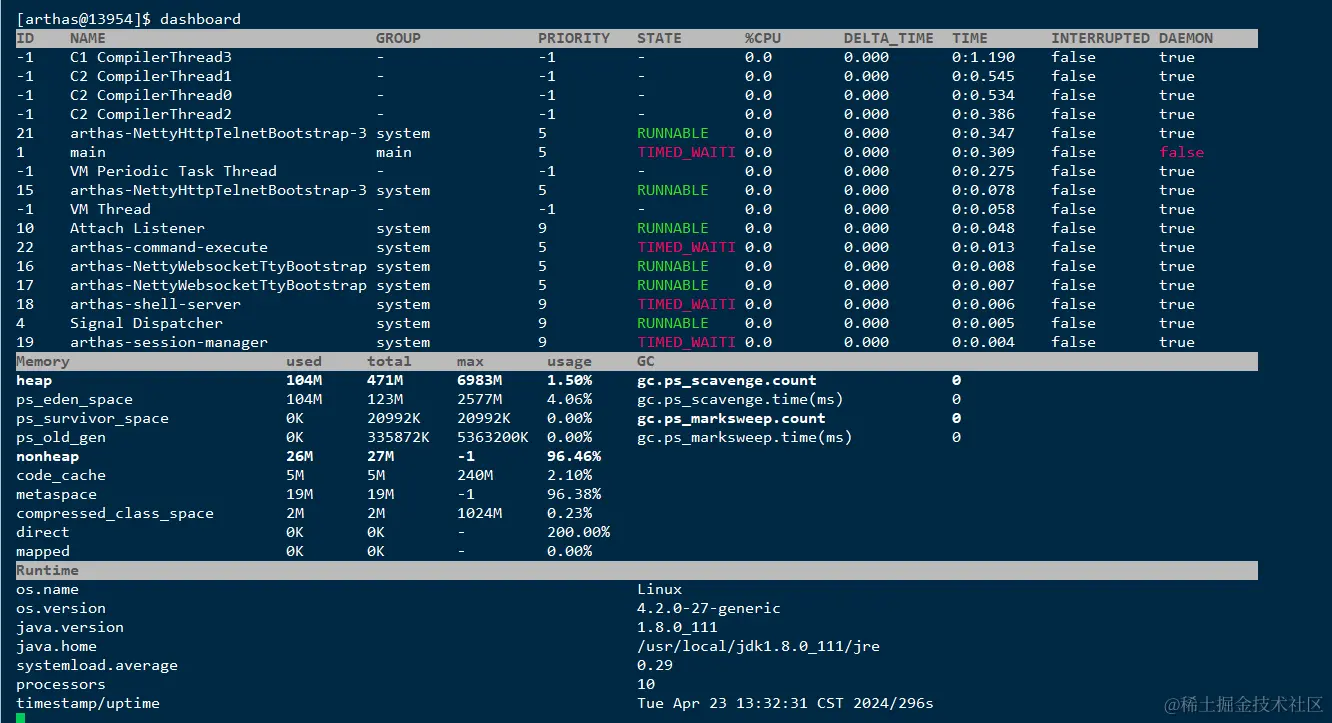Select the direct usage "200.00%"
The width and height of the screenshot is (1332, 723).
coord(578,532)
